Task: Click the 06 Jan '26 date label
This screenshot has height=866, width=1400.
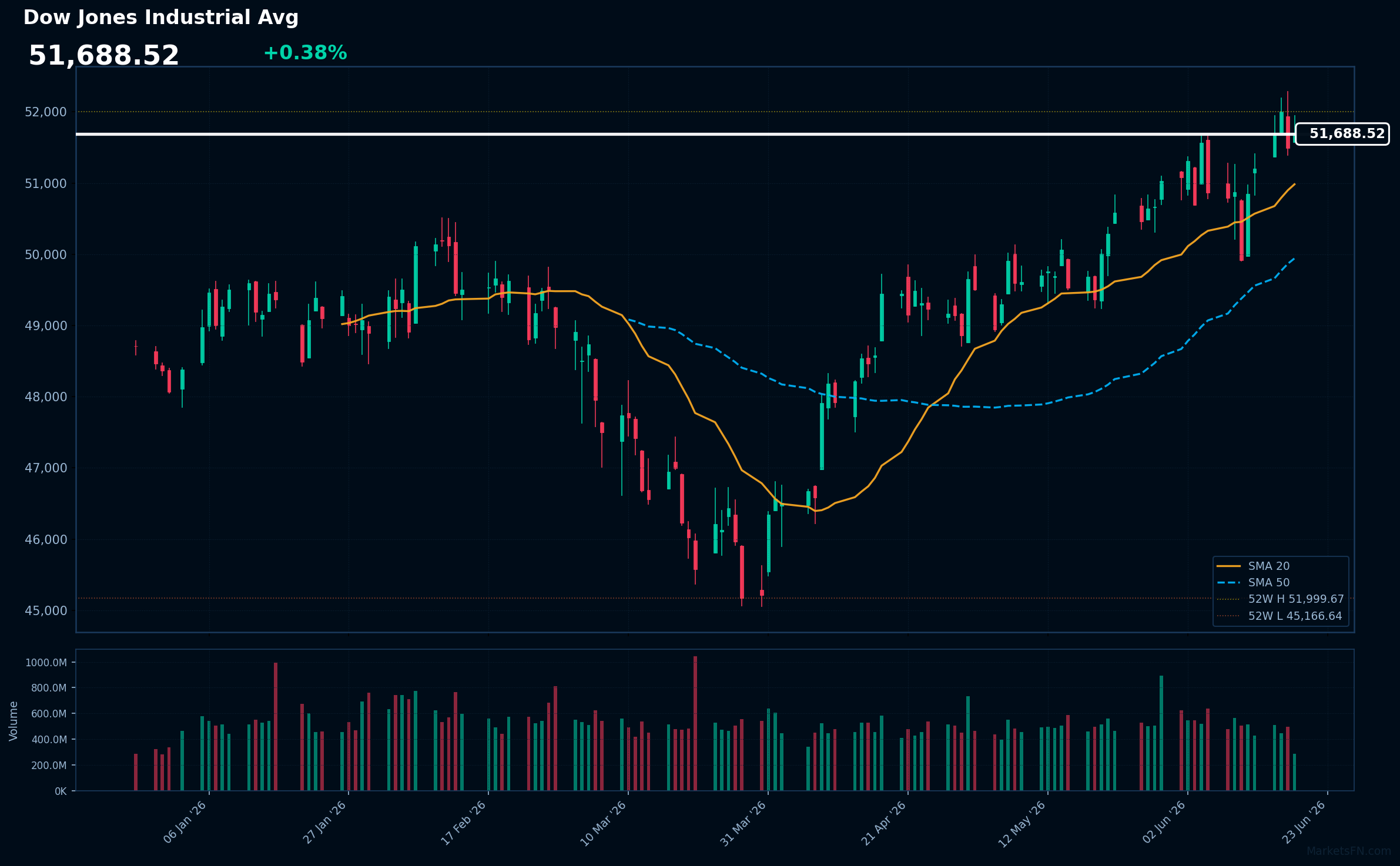Action: tap(185, 823)
